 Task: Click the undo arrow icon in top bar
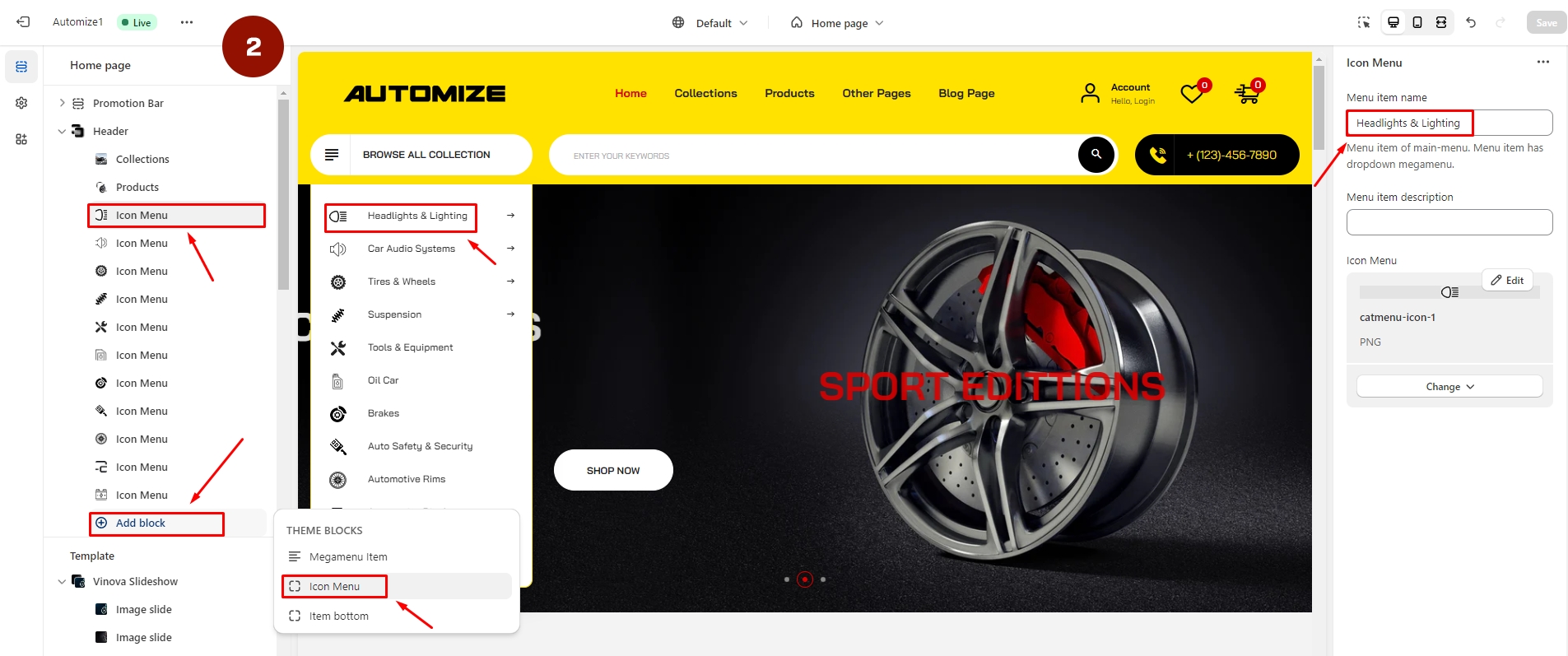tap(1471, 22)
